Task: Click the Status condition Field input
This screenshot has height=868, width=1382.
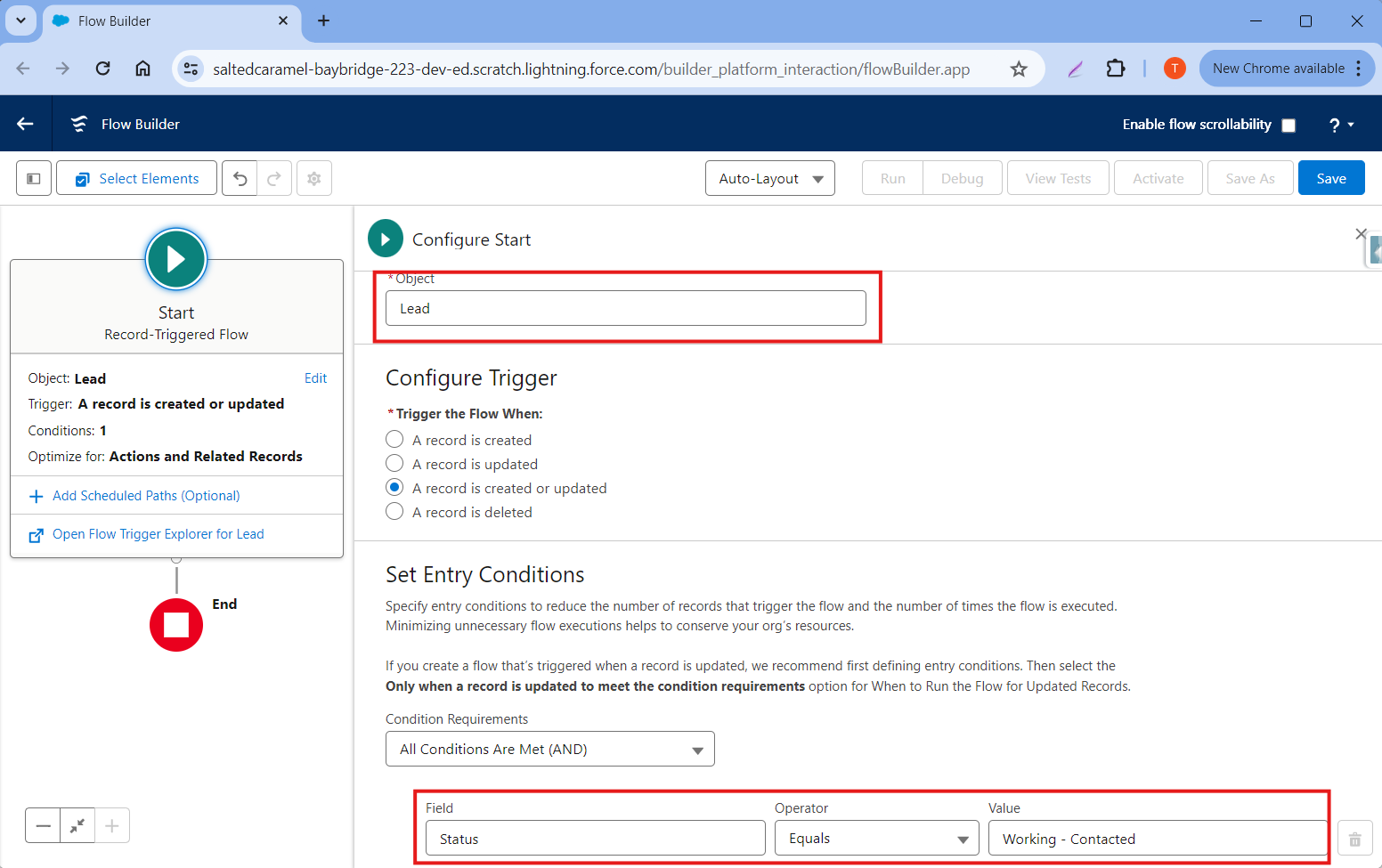Action: (596, 839)
